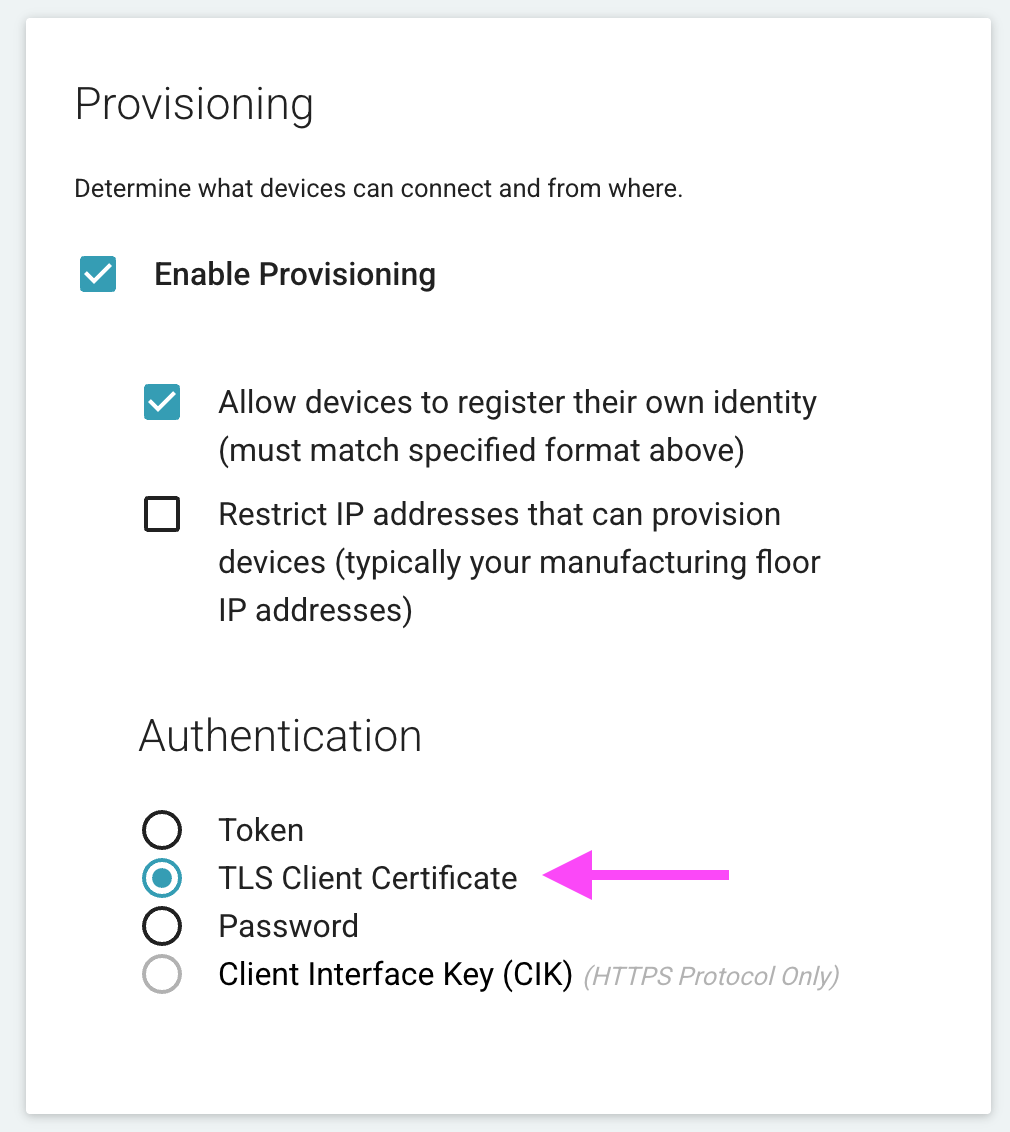1010x1132 pixels.
Task: Click the 'Allow devices to register their own identity' text
Action: pos(517,402)
